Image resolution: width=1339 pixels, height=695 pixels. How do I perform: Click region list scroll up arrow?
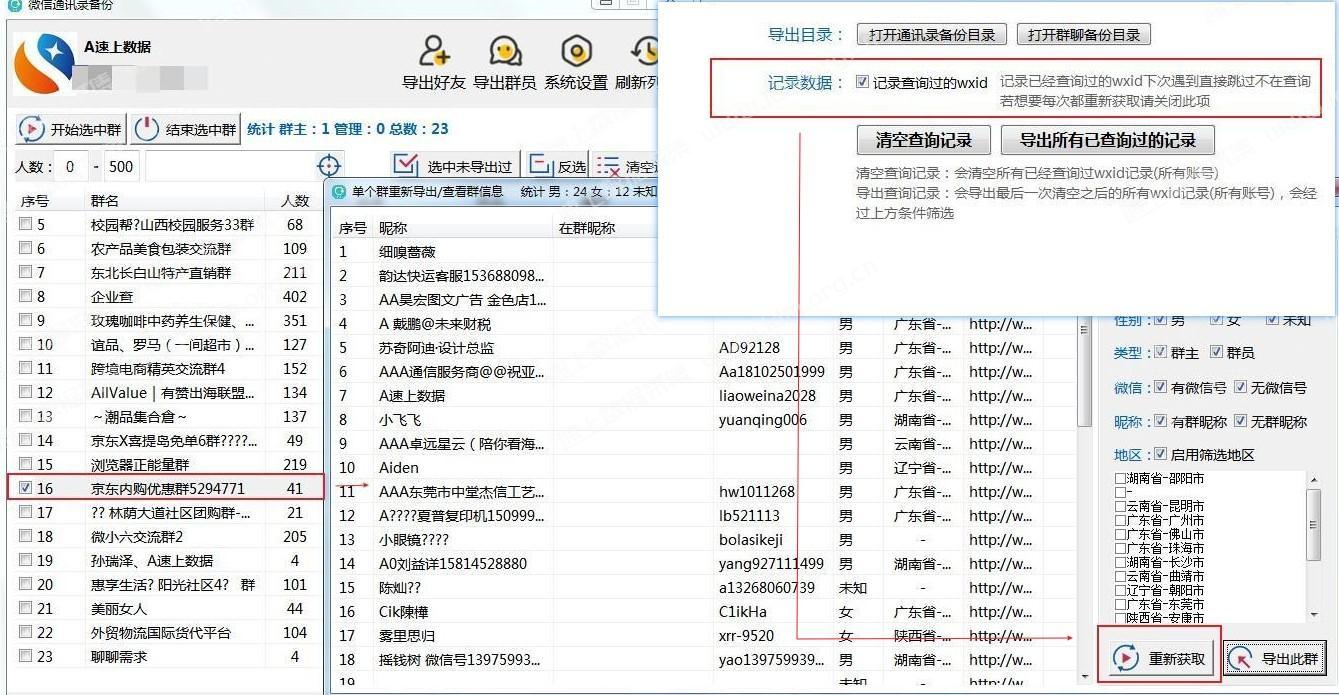coord(1314,479)
